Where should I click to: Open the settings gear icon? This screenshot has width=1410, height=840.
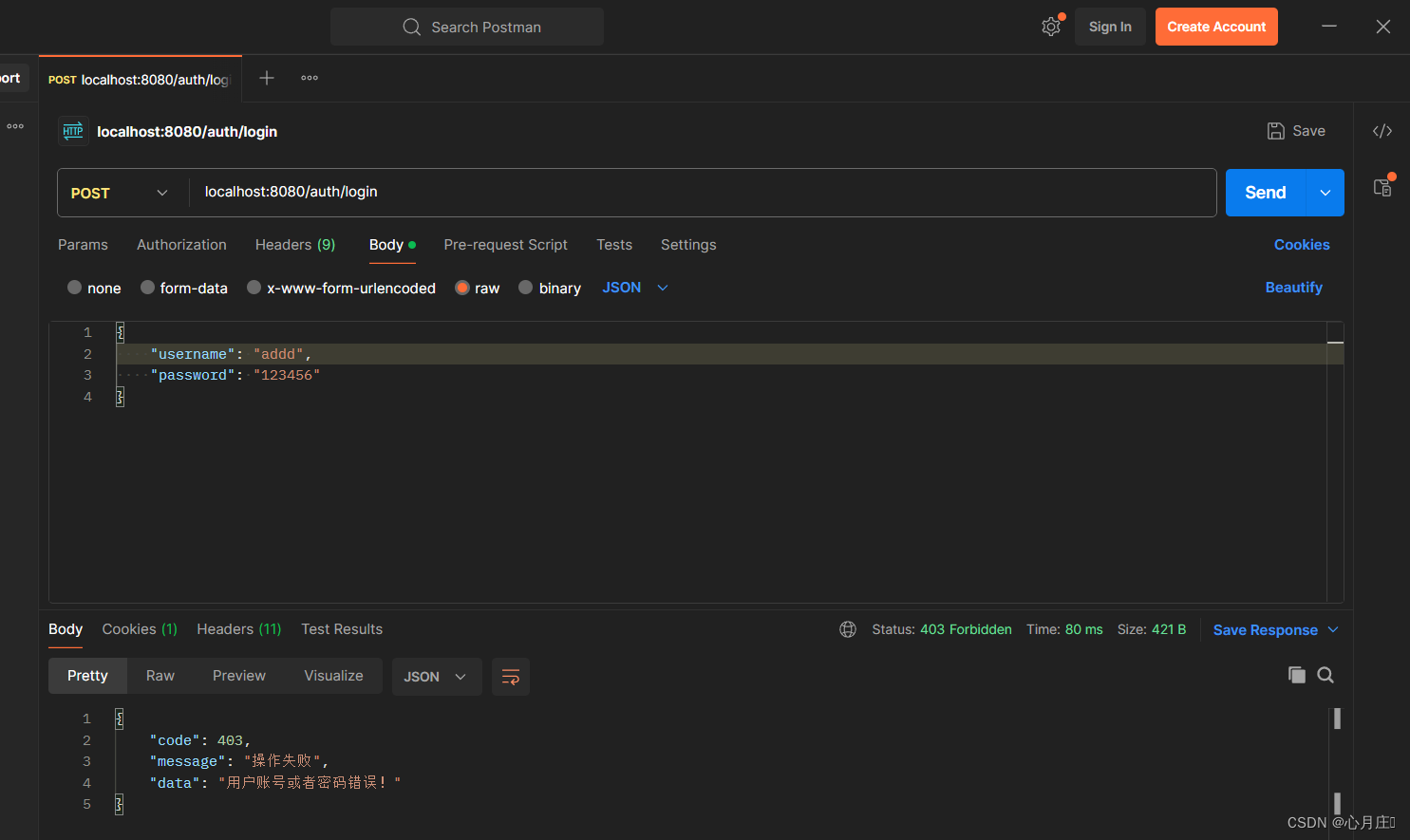point(1051,27)
